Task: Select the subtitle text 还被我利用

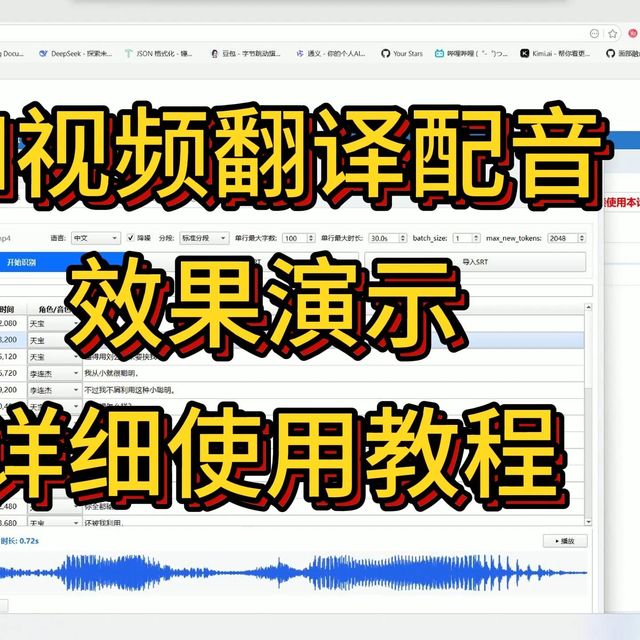Action: tap(104, 522)
